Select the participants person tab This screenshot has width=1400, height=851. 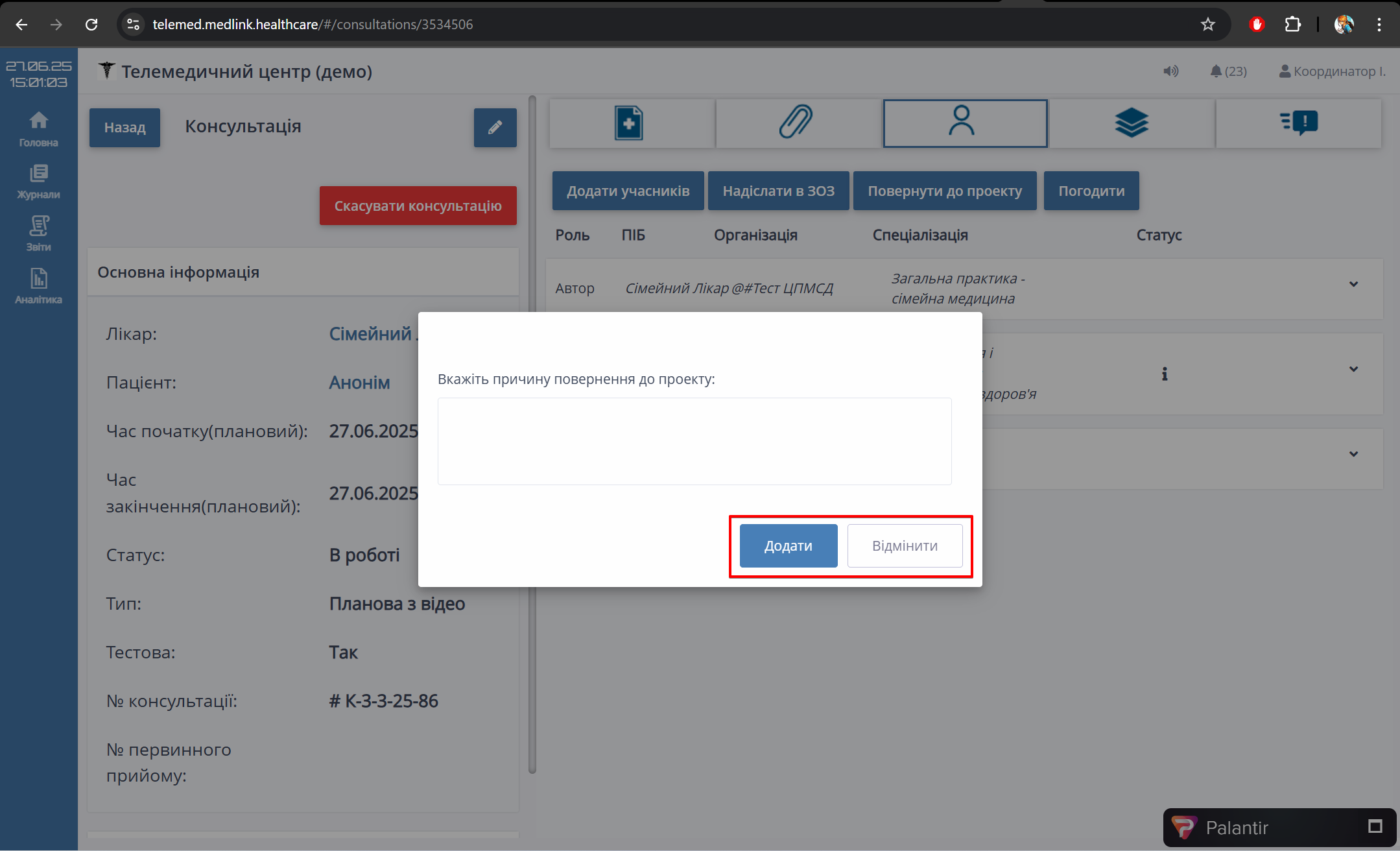pyautogui.click(x=964, y=123)
